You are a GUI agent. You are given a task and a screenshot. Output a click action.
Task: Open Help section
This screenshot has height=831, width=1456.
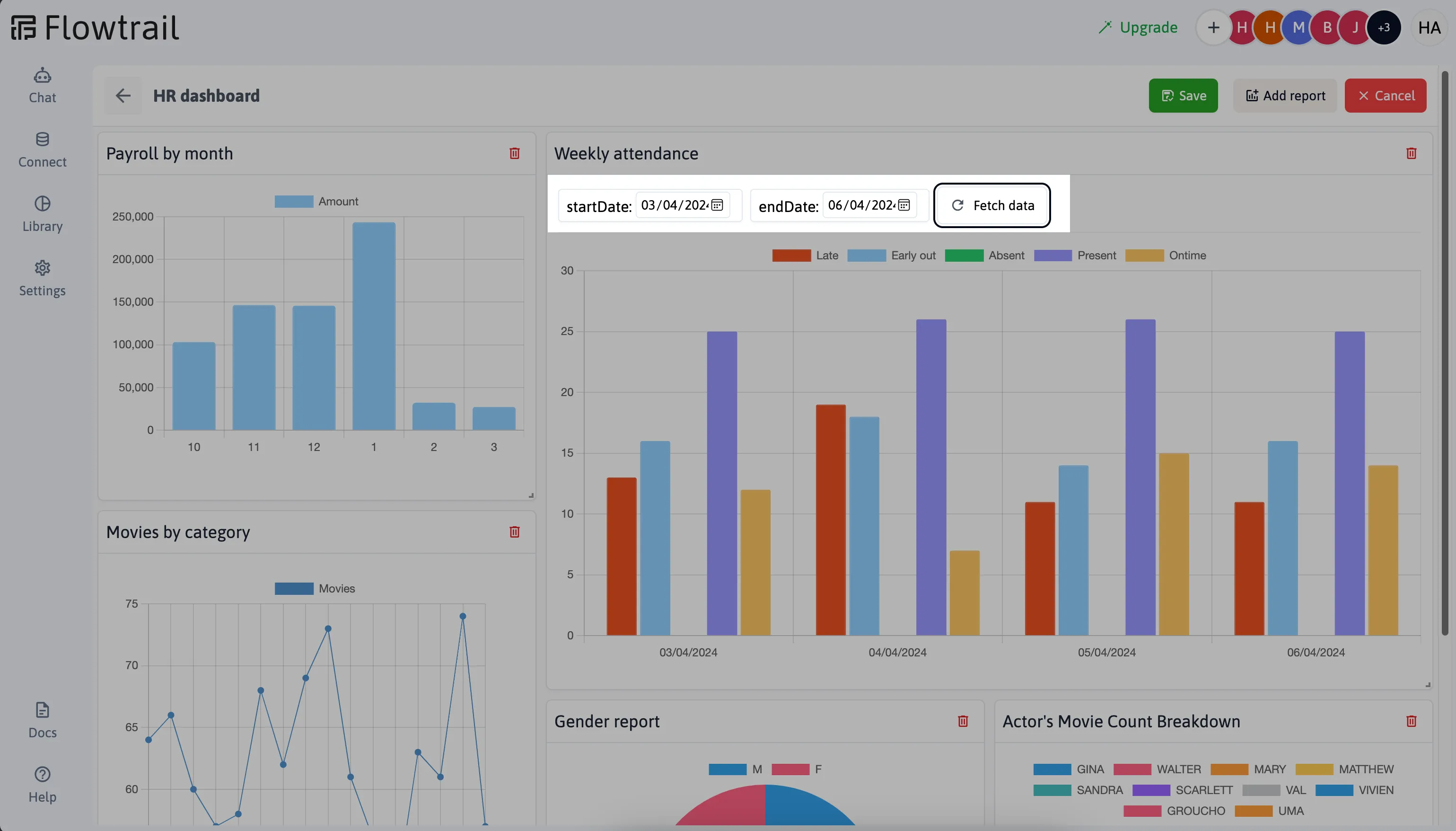(x=42, y=797)
